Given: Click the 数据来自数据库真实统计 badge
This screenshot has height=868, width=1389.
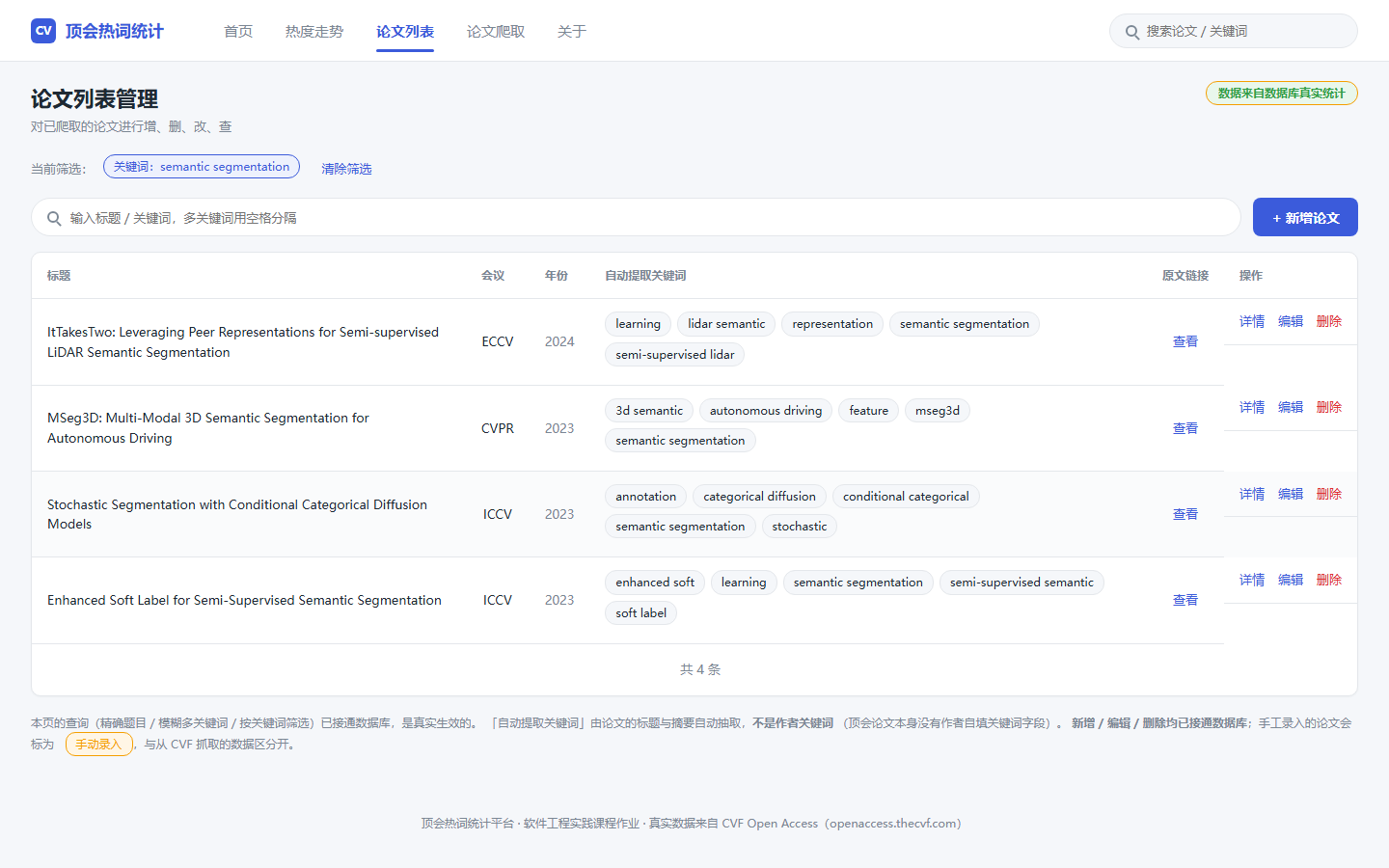Looking at the screenshot, I should pos(1282,94).
